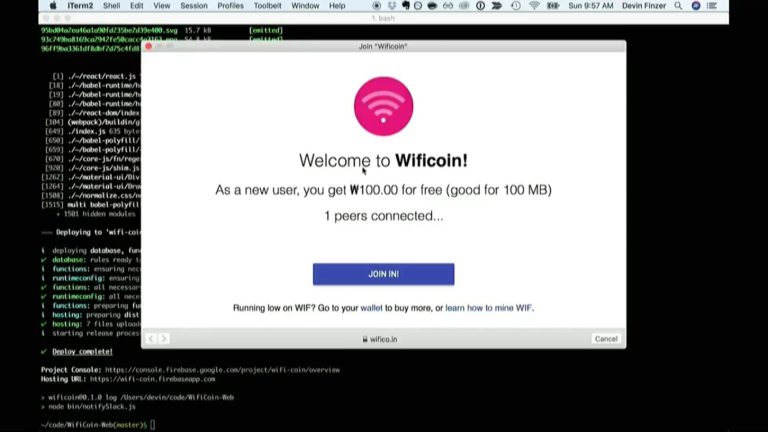Follow the learn how to mine WIF link
768x432 pixels.
(488, 308)
